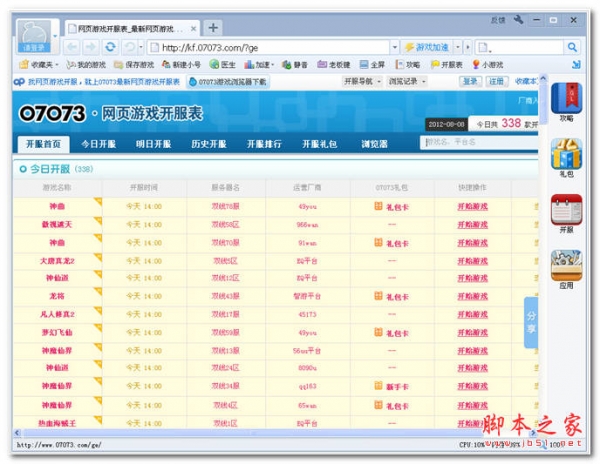Select the 浏览器 nav tab
600x464 pixels.
[374, 144]
